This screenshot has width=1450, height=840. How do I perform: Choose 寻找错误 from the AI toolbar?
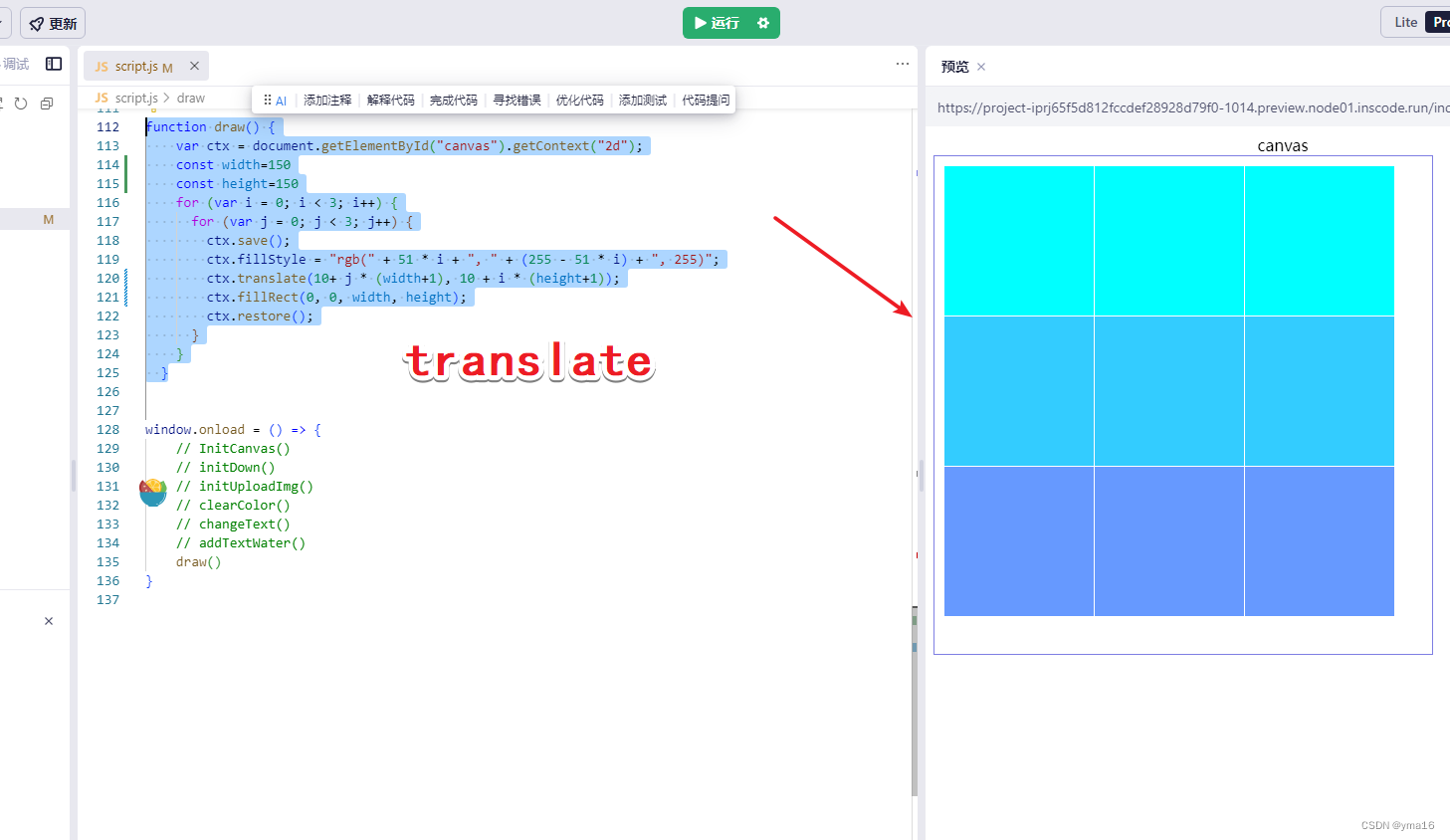[x=517, y=101]
